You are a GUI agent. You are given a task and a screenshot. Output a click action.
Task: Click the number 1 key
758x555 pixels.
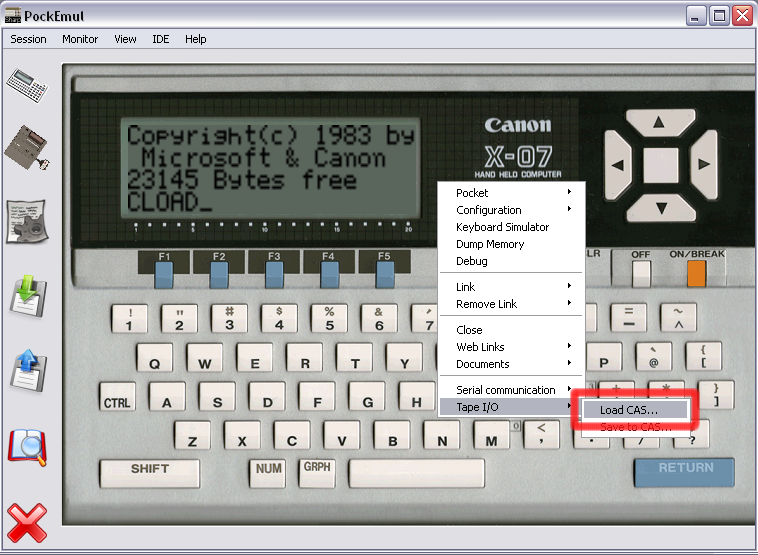coord(129,319)
